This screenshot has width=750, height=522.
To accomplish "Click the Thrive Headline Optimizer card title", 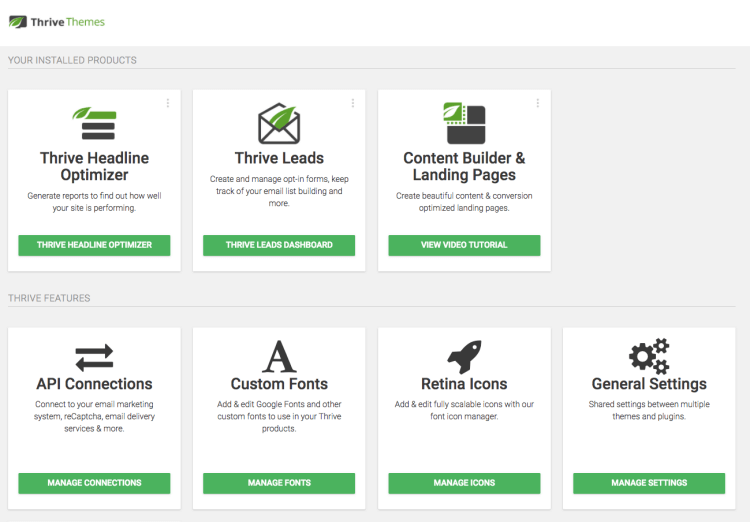I will pos(94,166).
